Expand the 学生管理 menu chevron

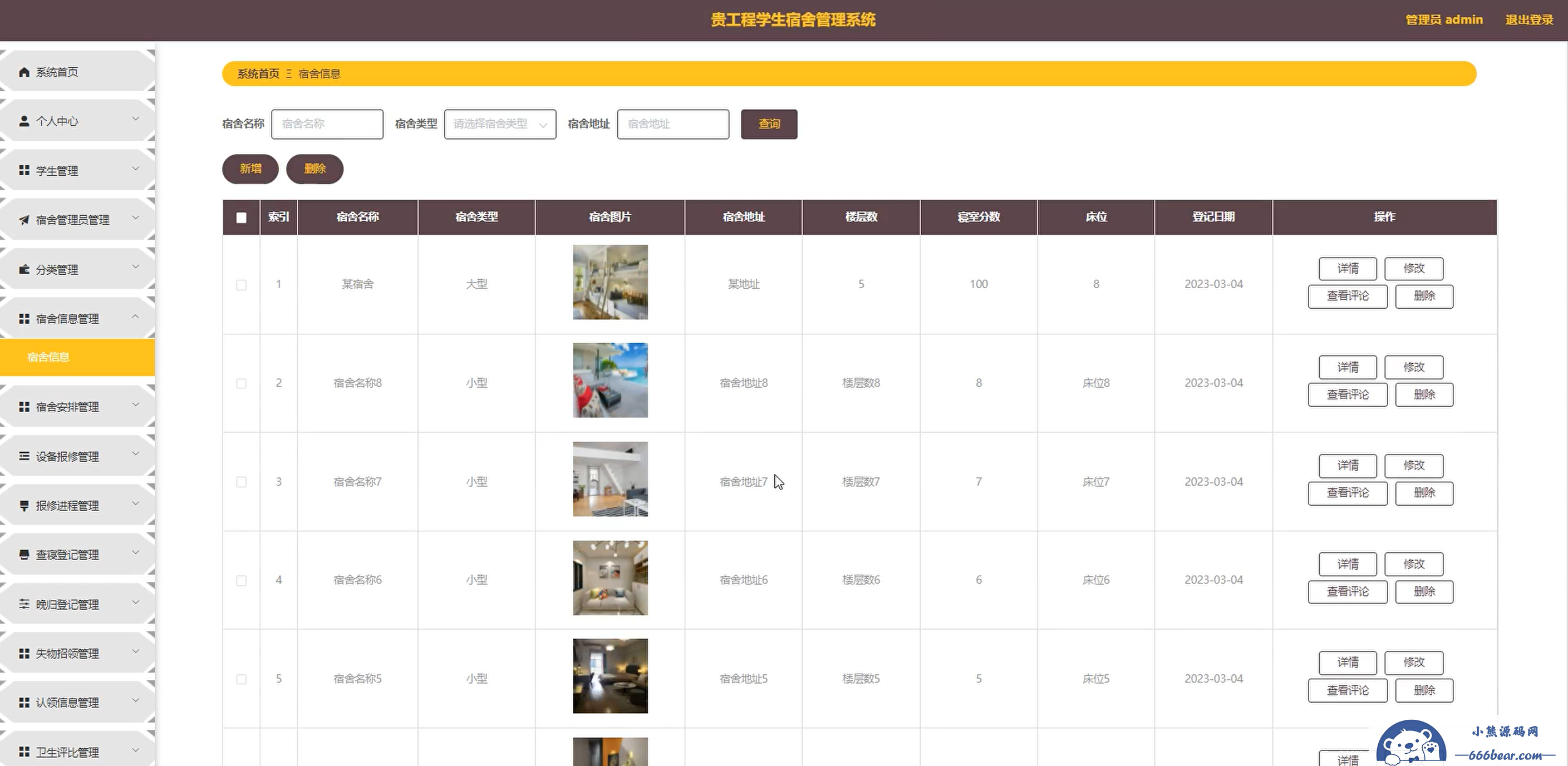(136, 169)
